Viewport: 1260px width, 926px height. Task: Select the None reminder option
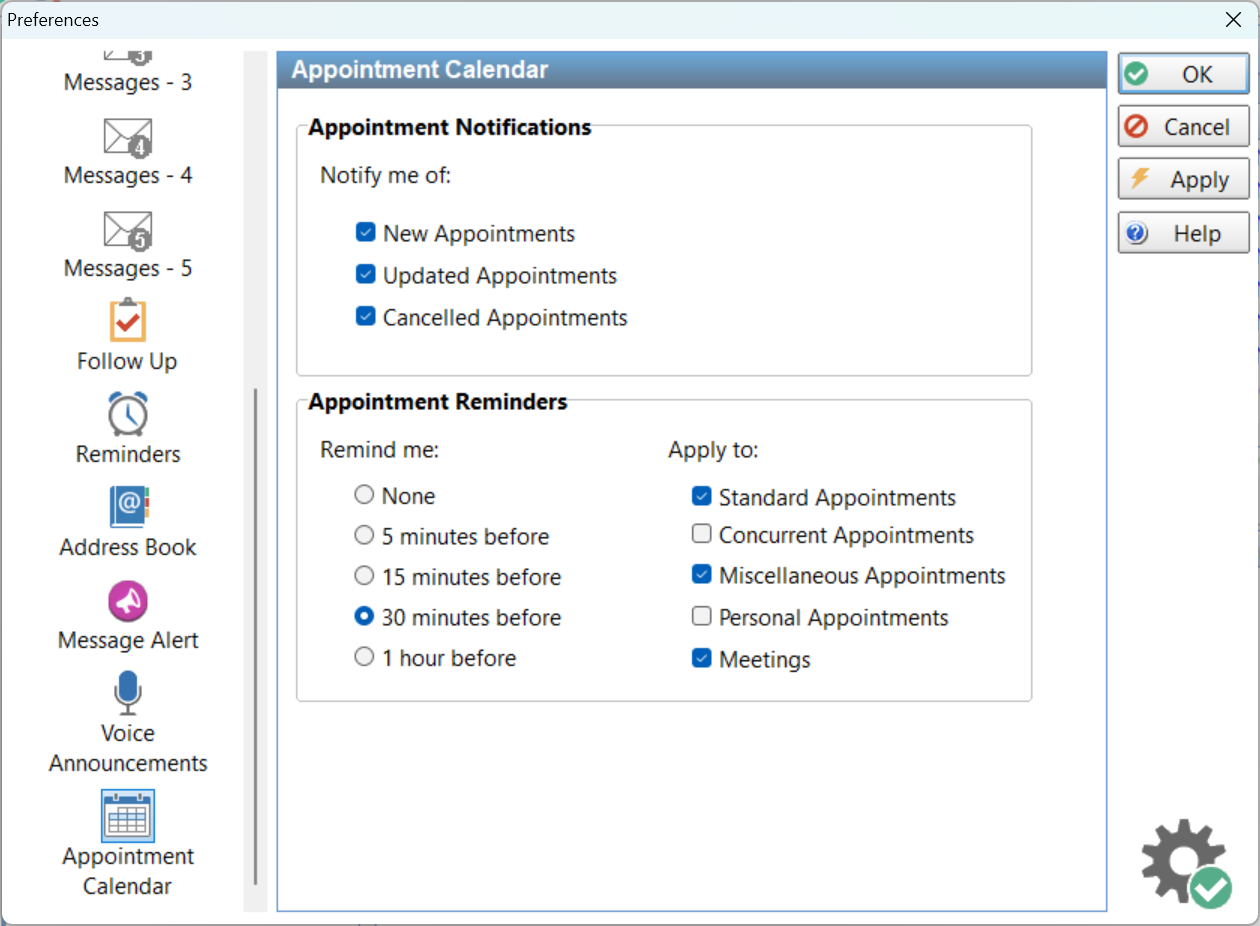coord(365,495)
